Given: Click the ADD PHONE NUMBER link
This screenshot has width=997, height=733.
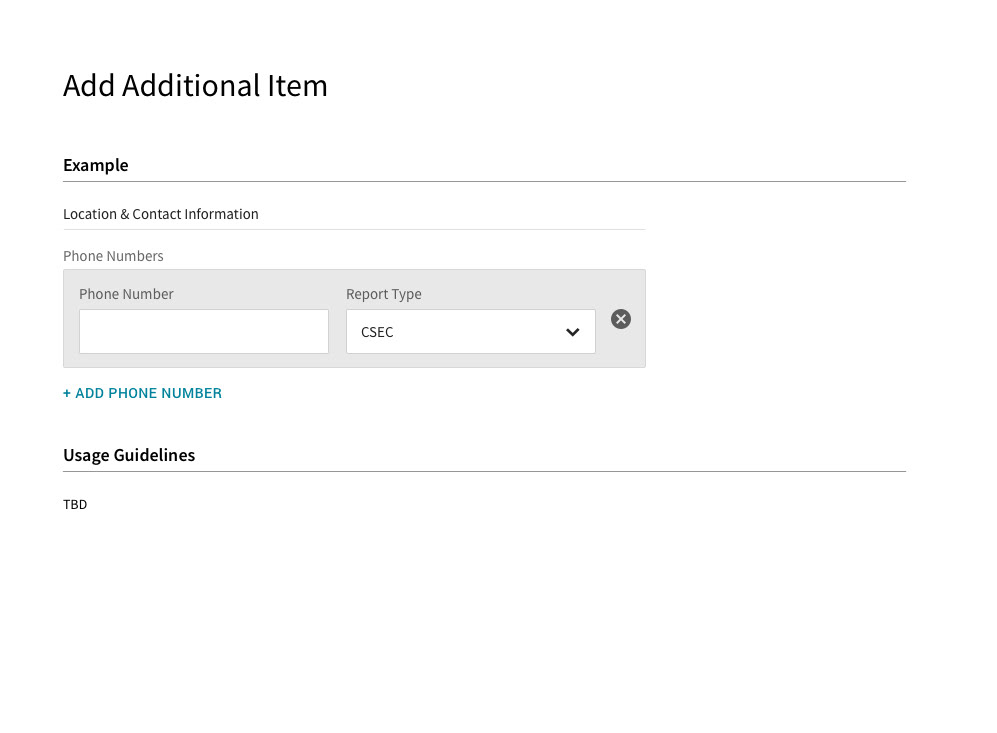Looking at the screenshot, I should click(142, 394).
